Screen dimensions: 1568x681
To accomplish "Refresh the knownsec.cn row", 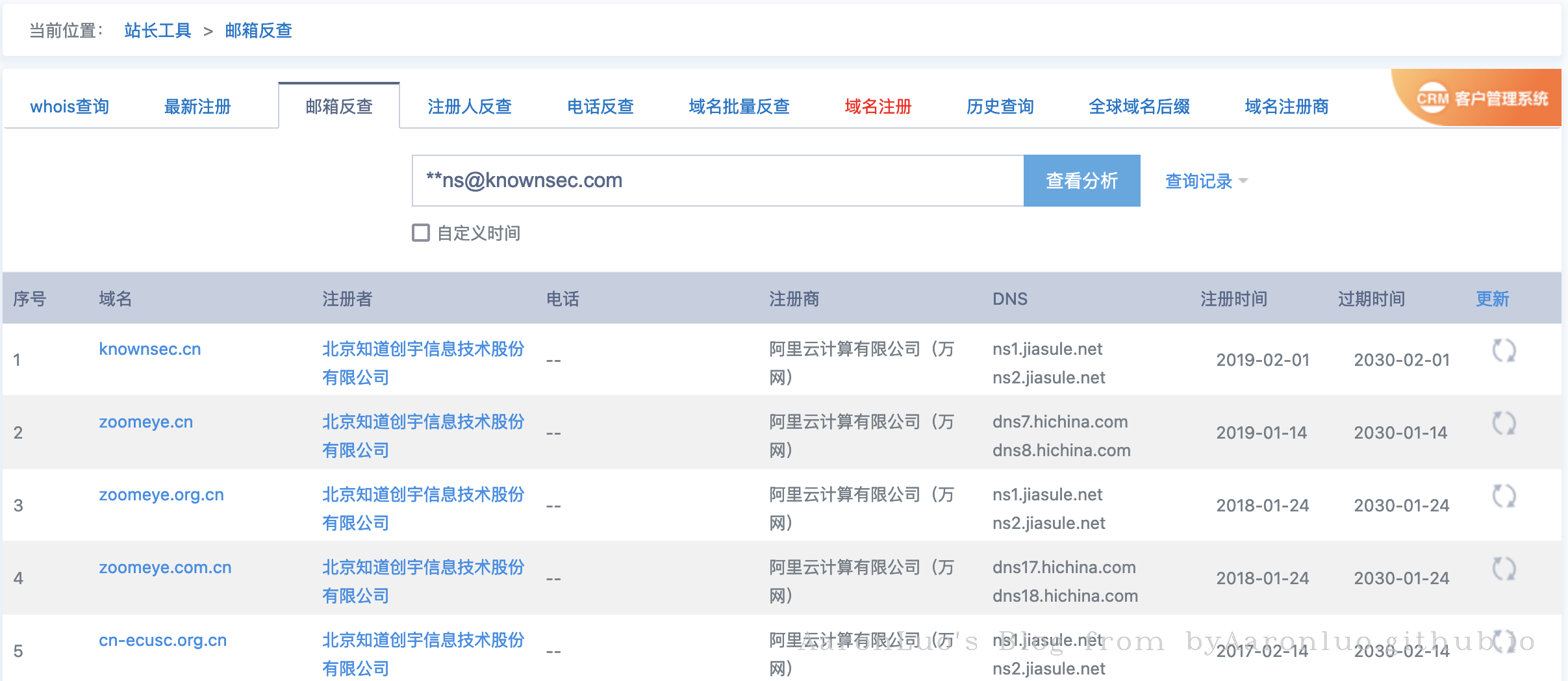I will pos(1503,351).
